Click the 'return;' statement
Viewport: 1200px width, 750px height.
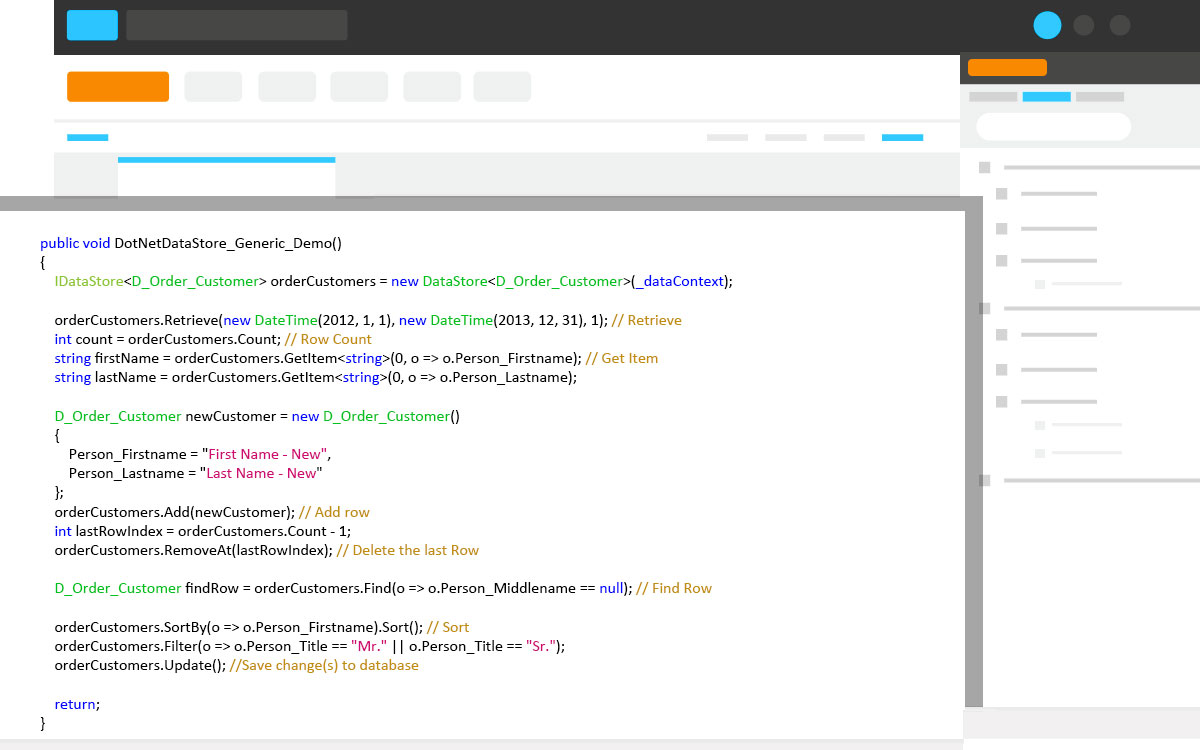(x=78, y=704)
